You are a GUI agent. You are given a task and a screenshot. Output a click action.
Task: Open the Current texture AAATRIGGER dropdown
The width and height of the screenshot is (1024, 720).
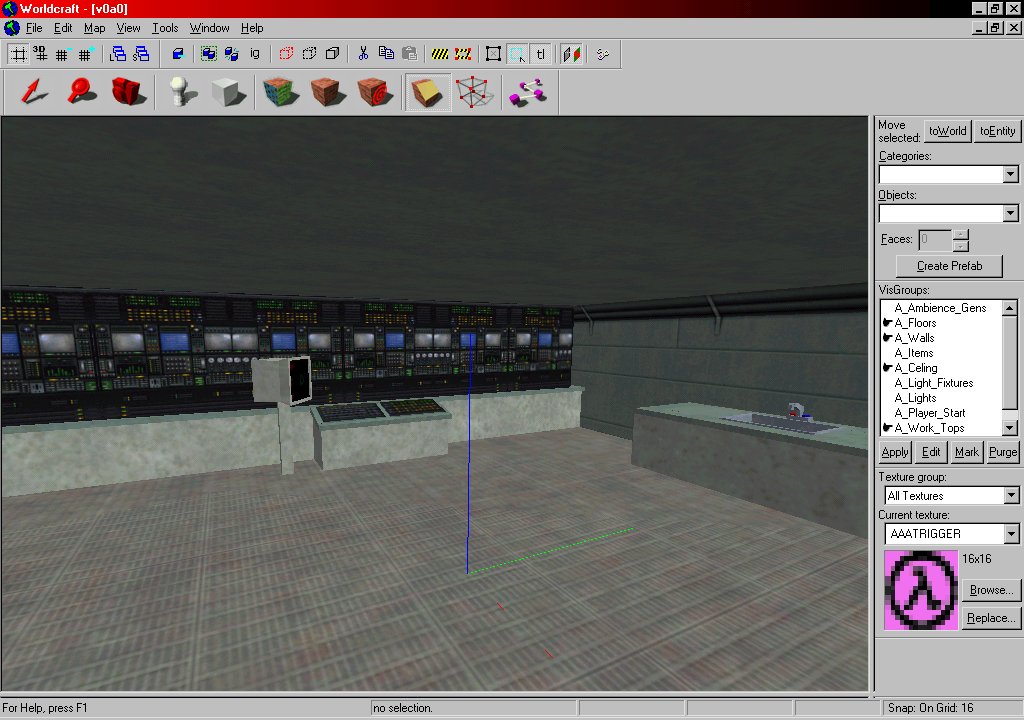1011,534
